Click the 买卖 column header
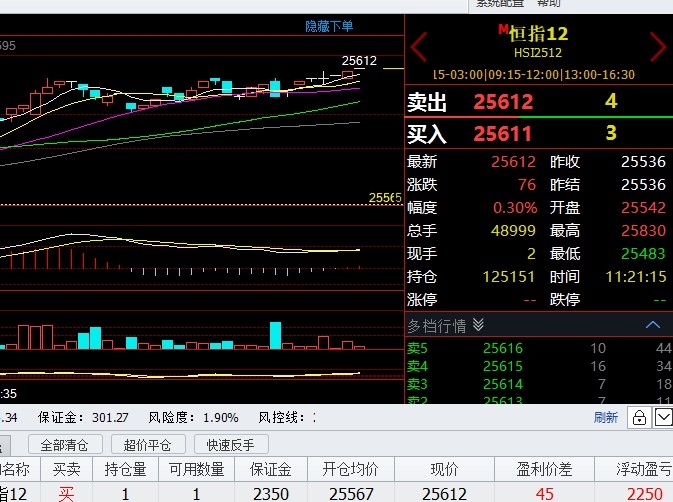Screen dimensions: 673x502 tap(67, 469)
